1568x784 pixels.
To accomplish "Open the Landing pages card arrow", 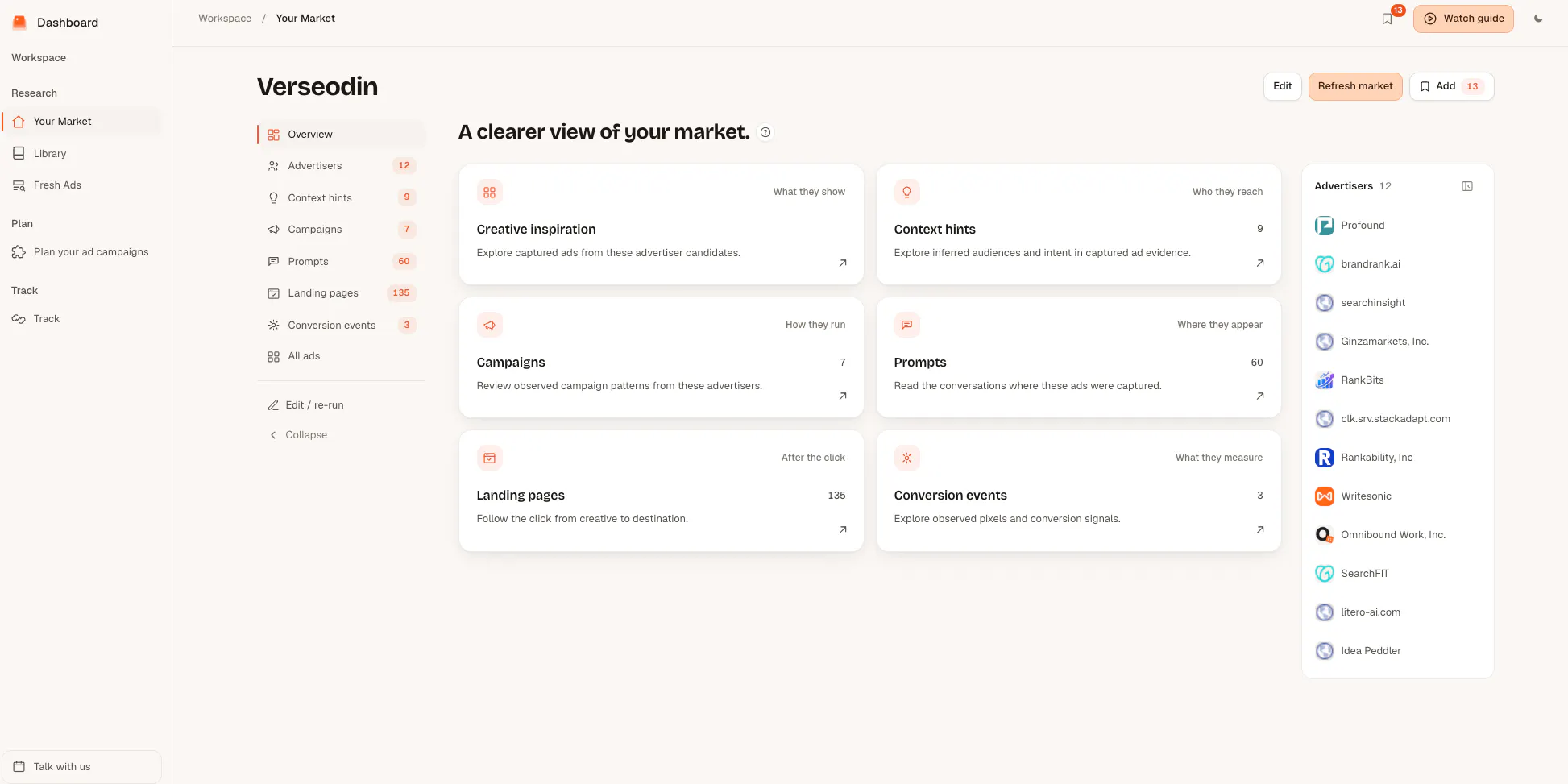I will pyautogui.click(x=843, y=530).
